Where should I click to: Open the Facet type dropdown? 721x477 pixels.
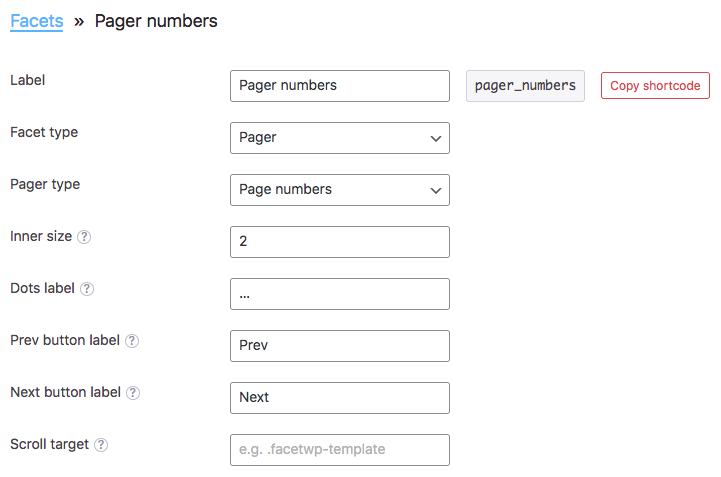(340, 138)
